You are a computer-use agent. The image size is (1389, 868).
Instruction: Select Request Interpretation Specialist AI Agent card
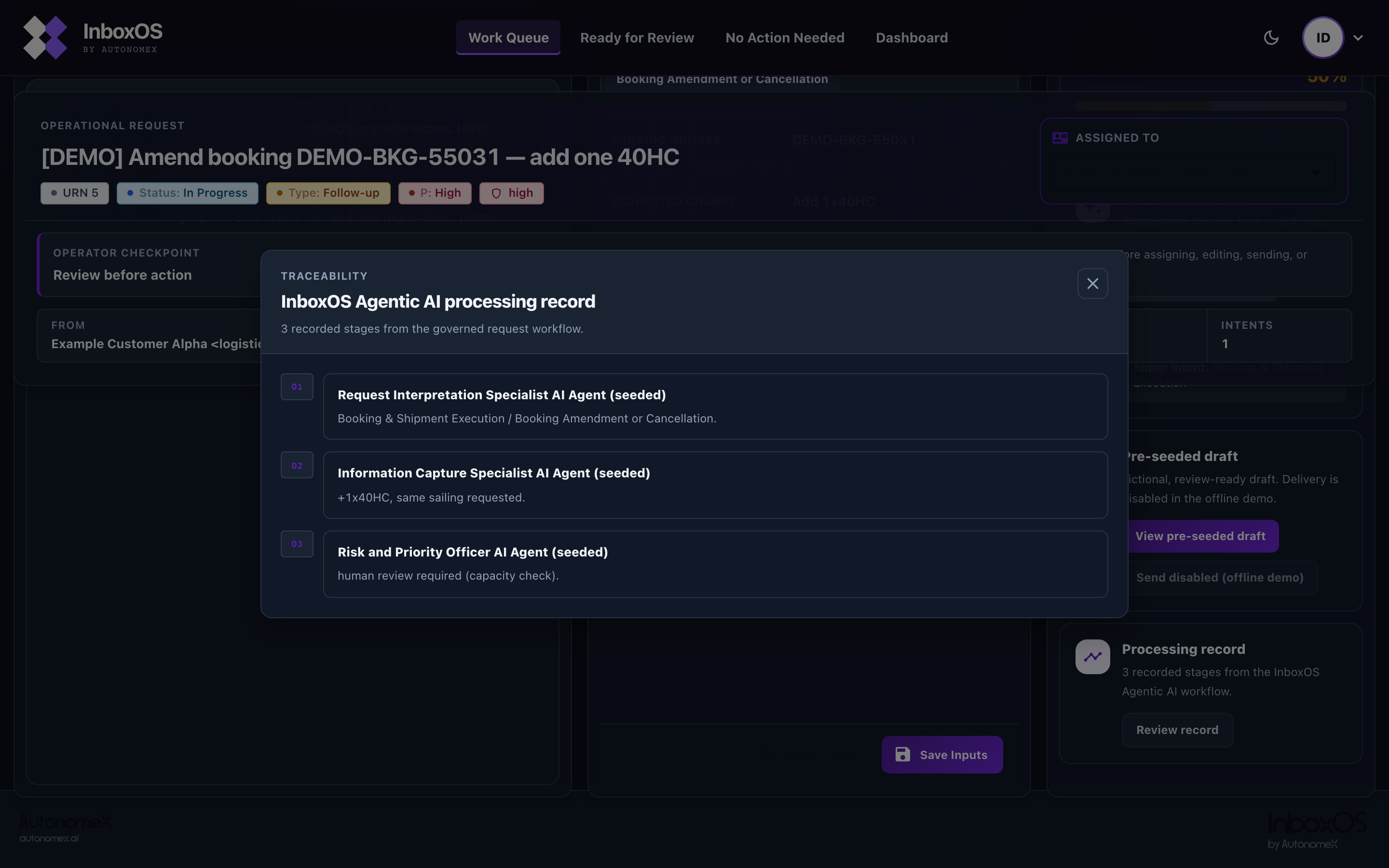[715, 407]
